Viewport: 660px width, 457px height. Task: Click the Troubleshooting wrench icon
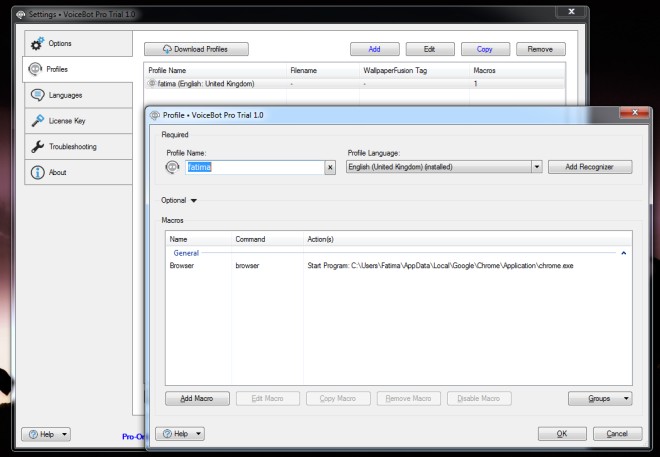pyautogui.click(x=37, y=146)
